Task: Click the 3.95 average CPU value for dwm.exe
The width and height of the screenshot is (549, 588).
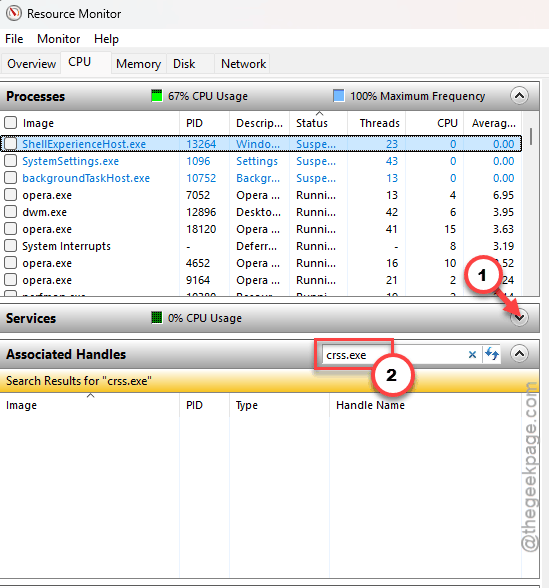Action: coord(503,212)
